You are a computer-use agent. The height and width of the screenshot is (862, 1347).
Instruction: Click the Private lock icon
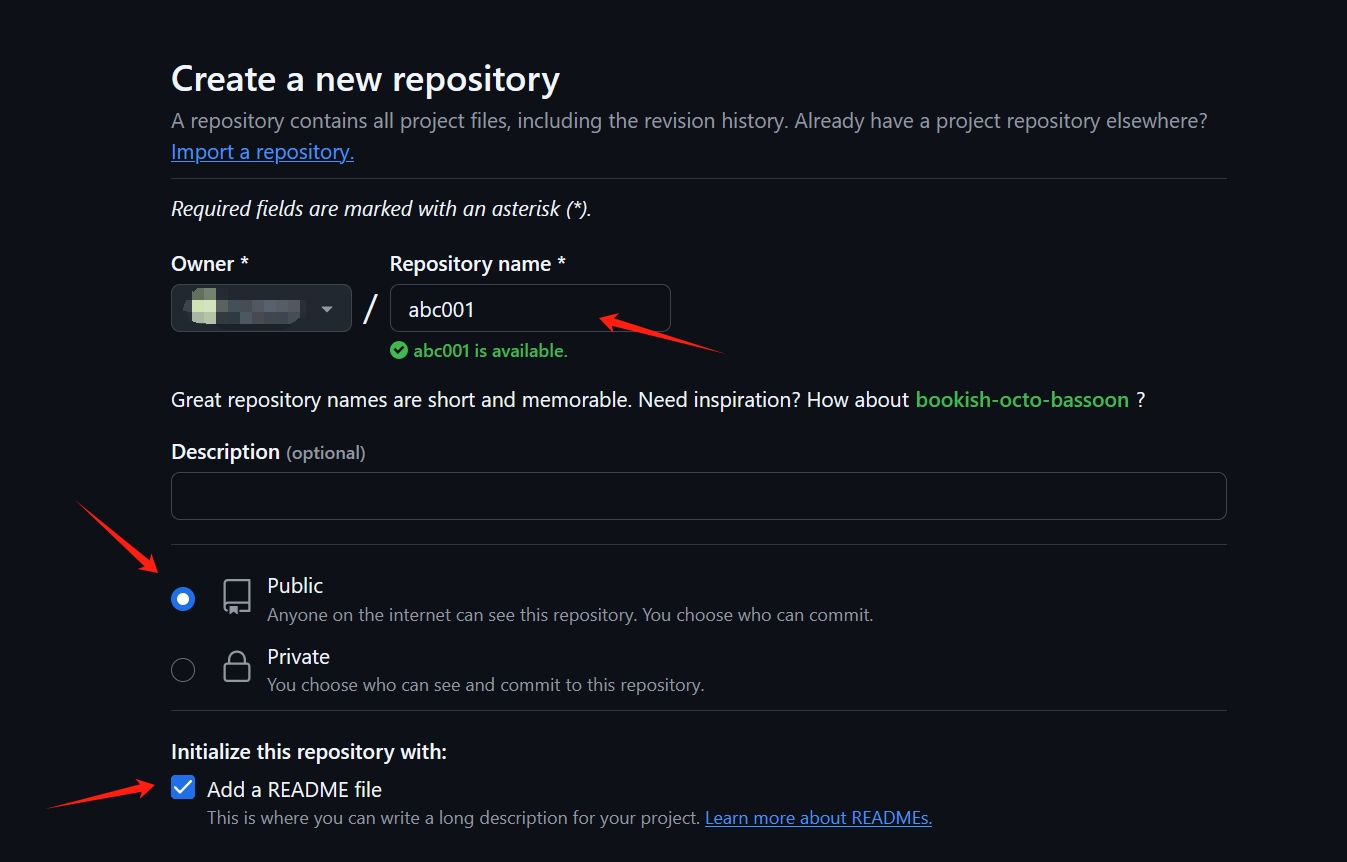click(x=236, y=667)
